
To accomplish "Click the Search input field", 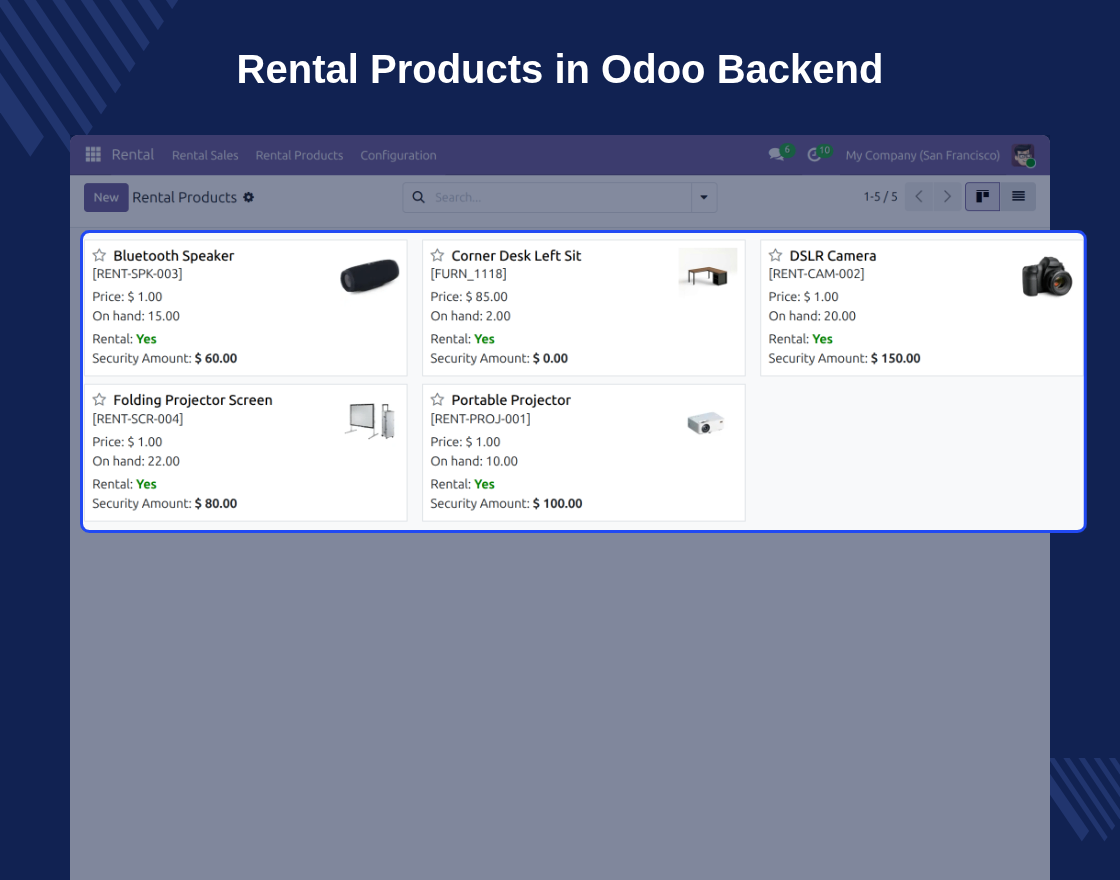I will (x=561, y=197).
